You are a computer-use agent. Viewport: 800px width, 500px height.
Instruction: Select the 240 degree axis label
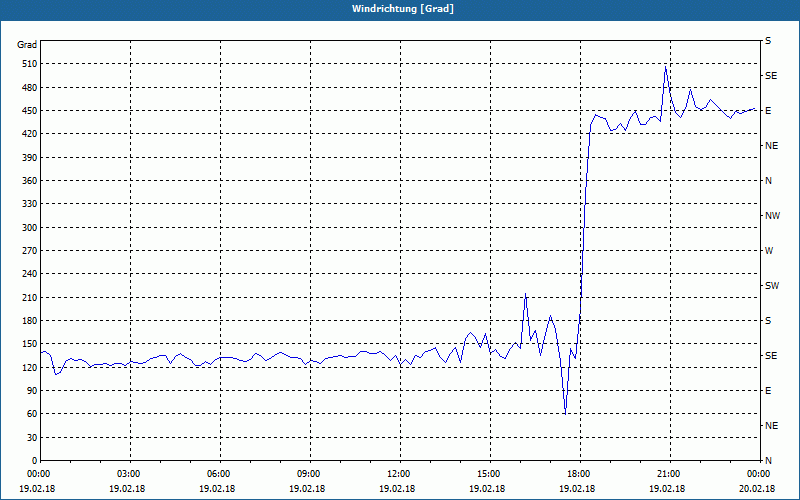[31, 273]
